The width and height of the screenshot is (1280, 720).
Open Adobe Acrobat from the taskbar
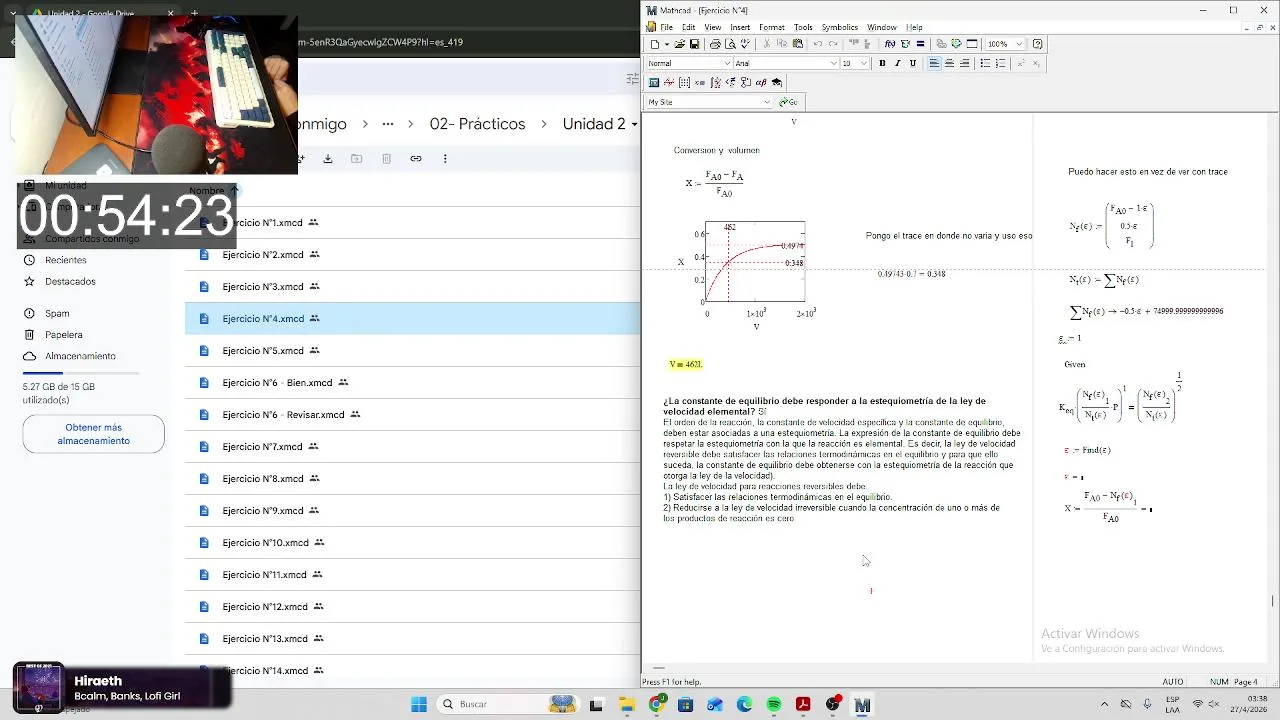tap(803, 704)
